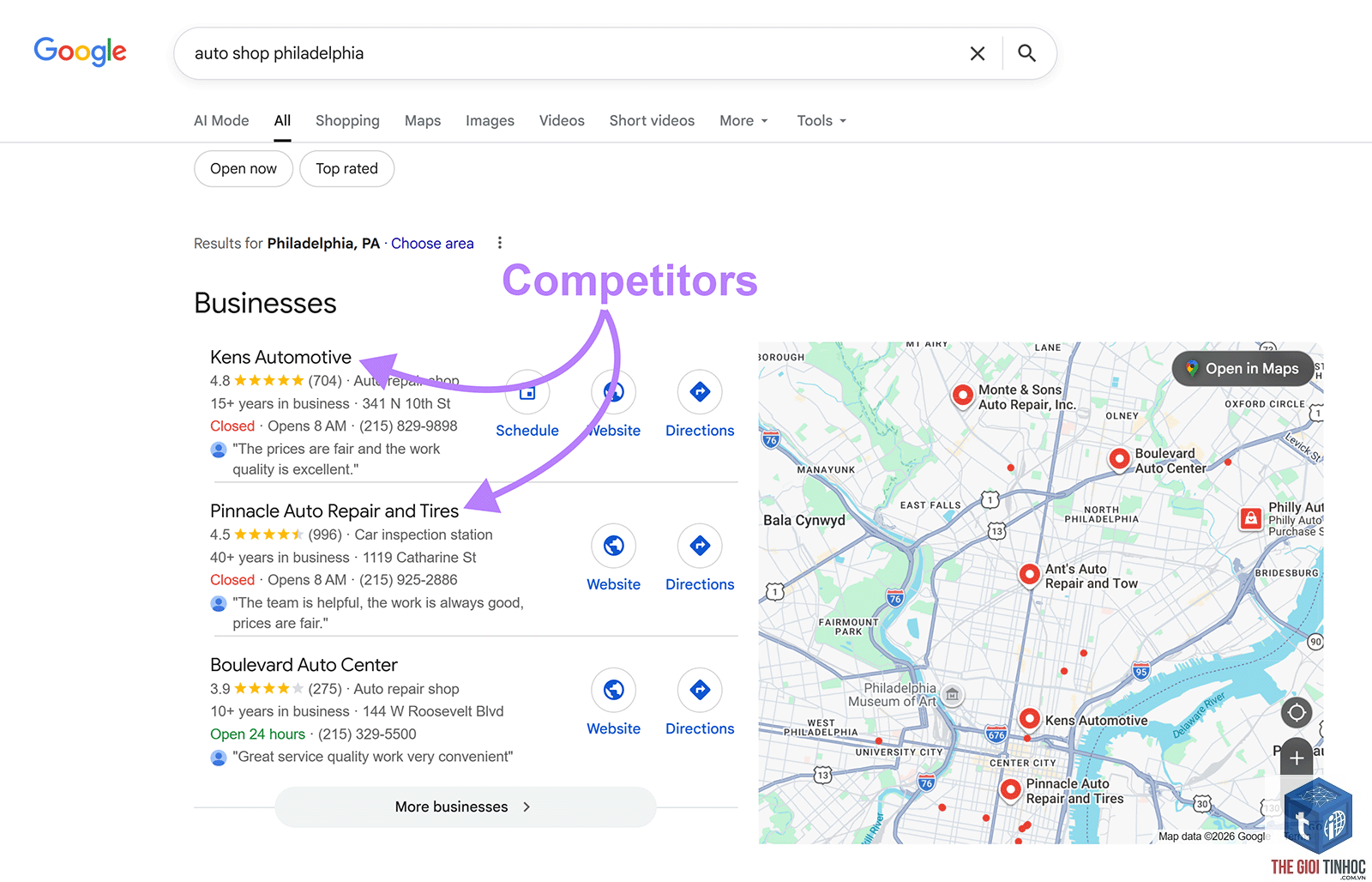Click the Directions text link for Kens Automotive
This screenshot has height=882, width=1372.
[700, 431]
